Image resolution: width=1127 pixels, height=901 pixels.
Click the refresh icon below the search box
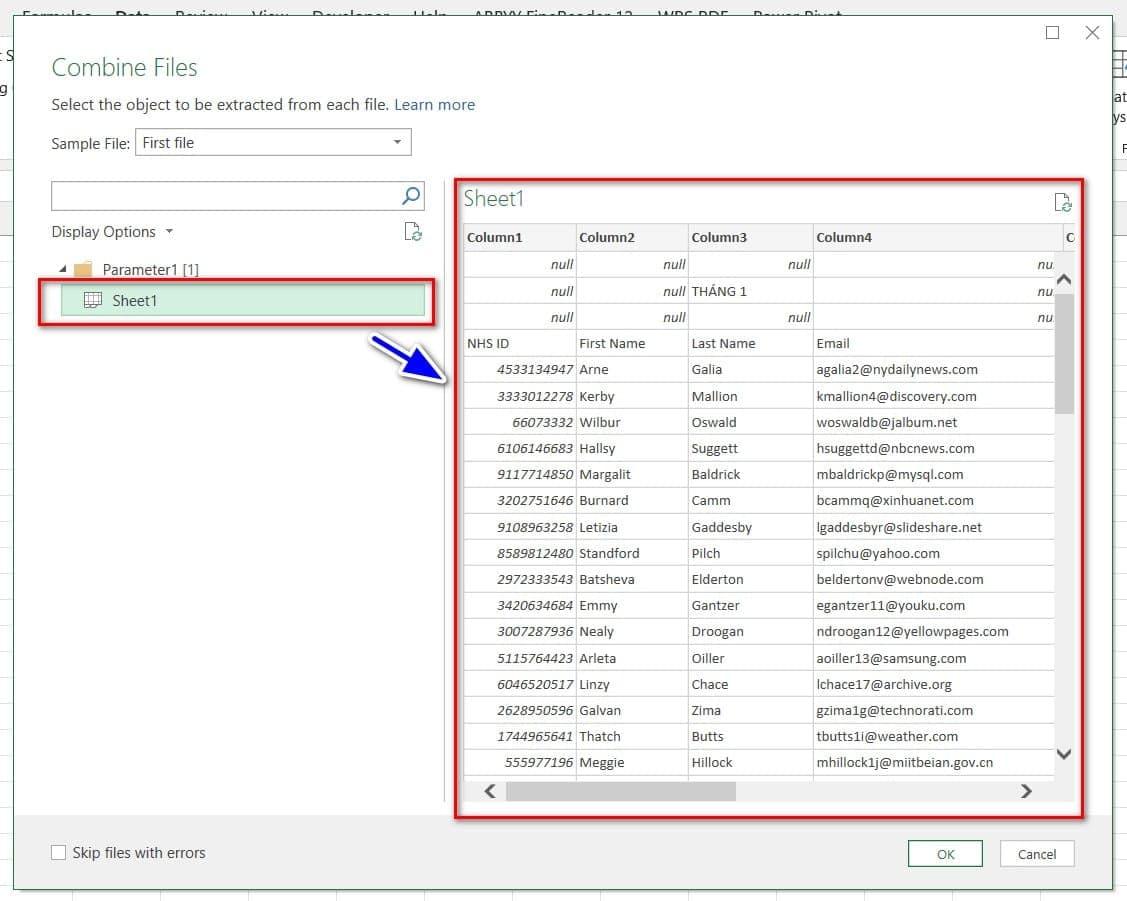412,232
